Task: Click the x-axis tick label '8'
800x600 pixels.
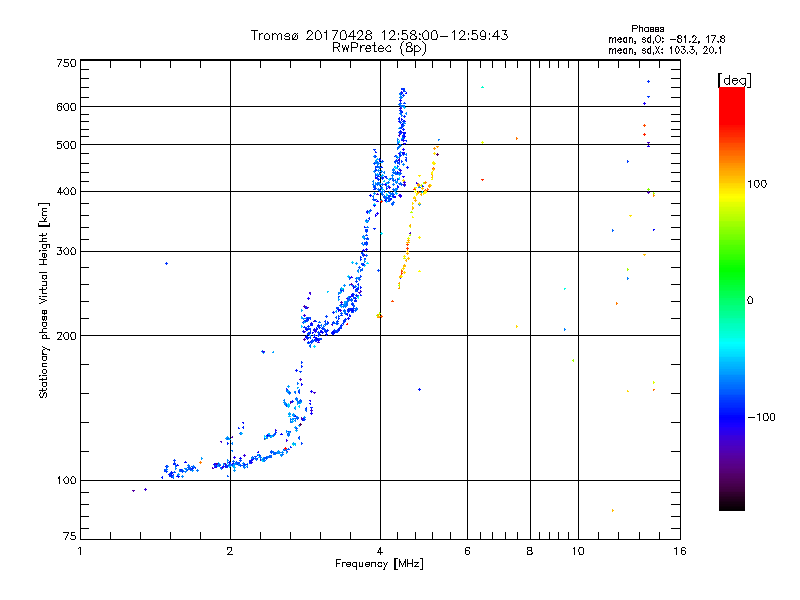Action: pos(530,551)
